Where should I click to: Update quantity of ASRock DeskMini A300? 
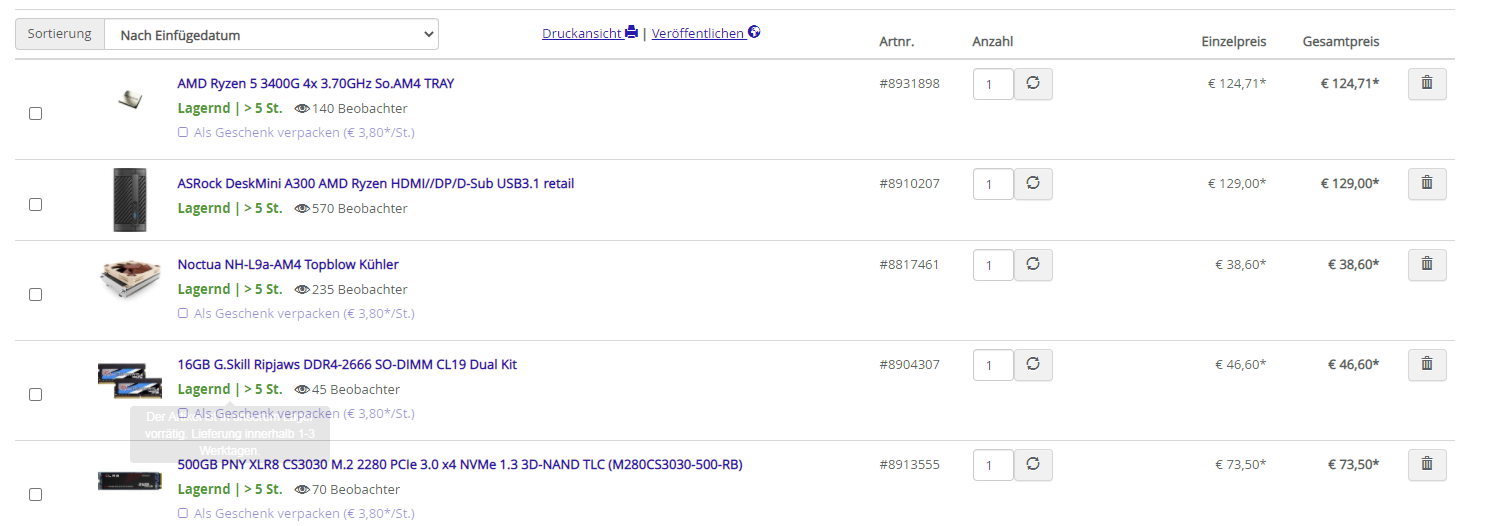(x=1033, y=184)
